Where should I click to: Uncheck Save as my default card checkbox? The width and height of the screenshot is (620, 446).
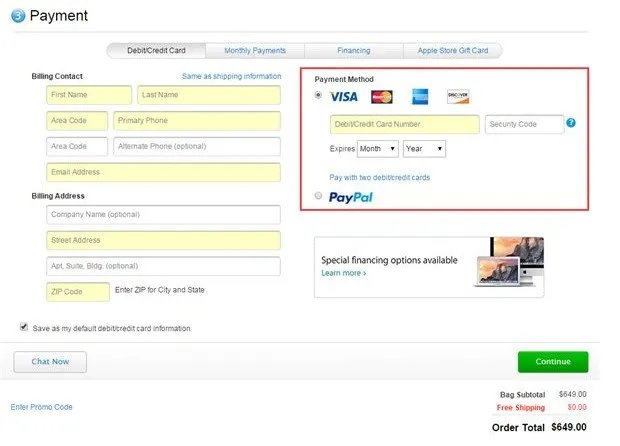click(24, 327)
